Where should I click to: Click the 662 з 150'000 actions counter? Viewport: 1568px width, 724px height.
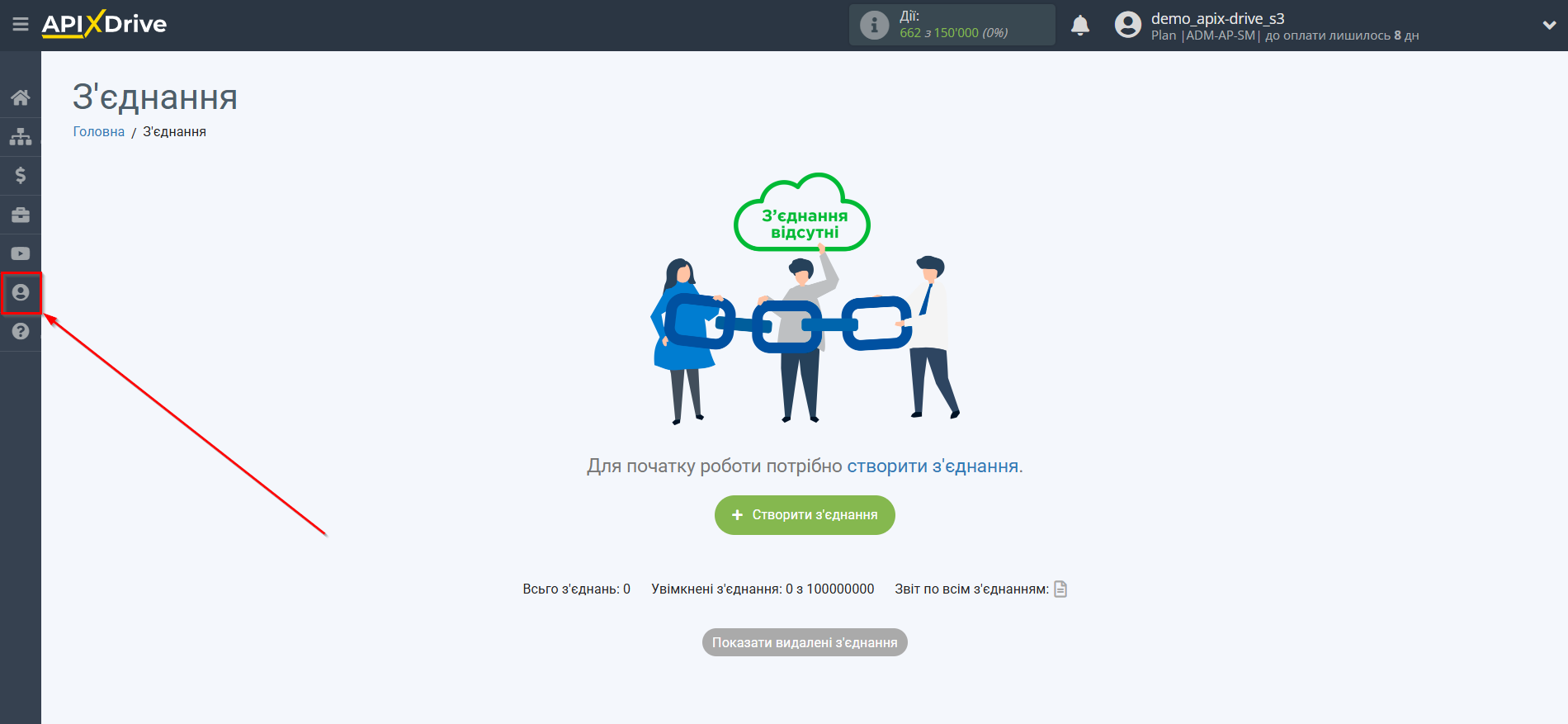[x=953, y=33]
